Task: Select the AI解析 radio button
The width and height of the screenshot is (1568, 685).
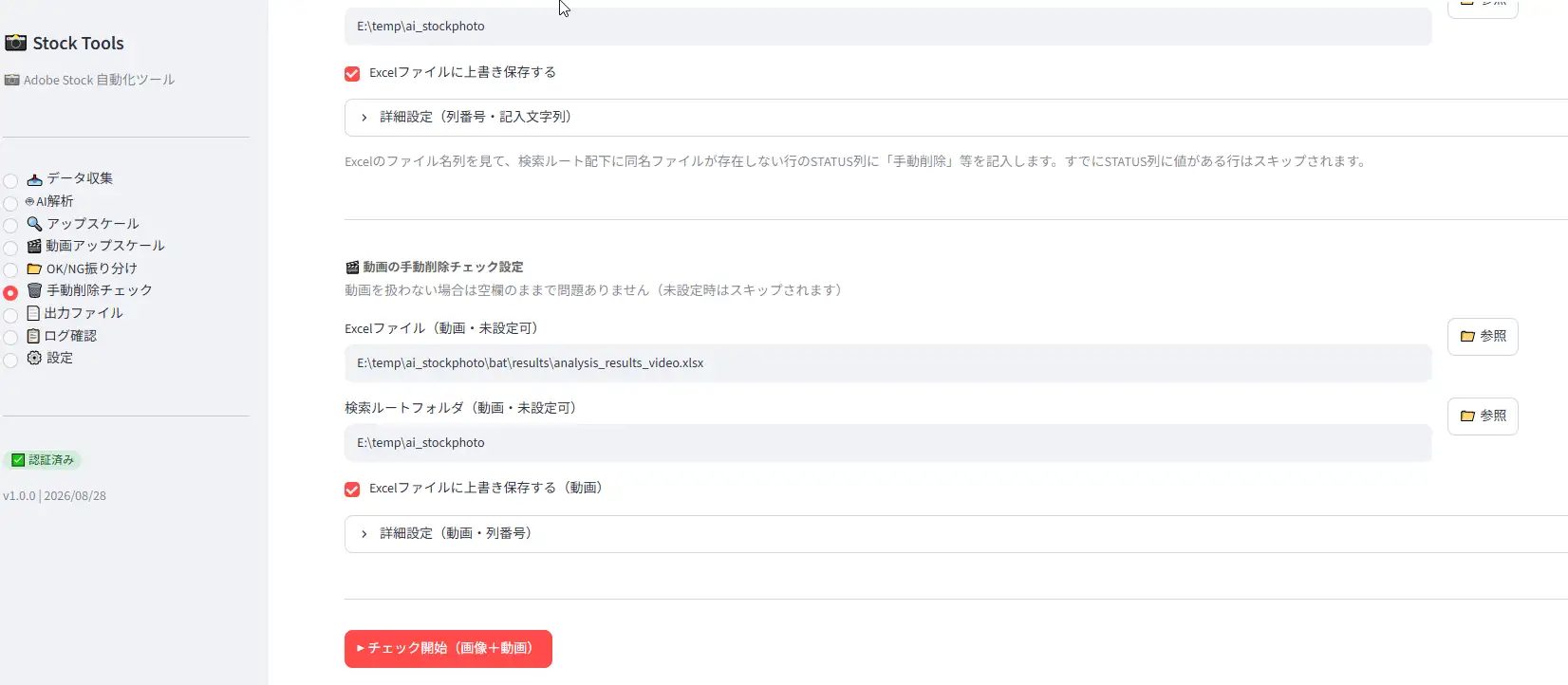Action: (x=10, y=203)
